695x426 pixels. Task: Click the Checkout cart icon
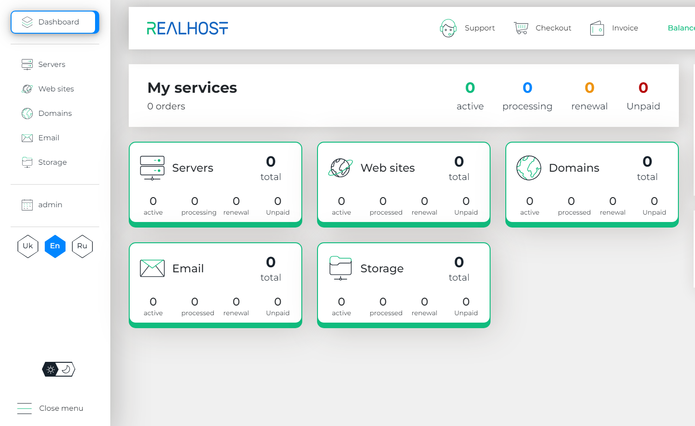coord(521,28)
